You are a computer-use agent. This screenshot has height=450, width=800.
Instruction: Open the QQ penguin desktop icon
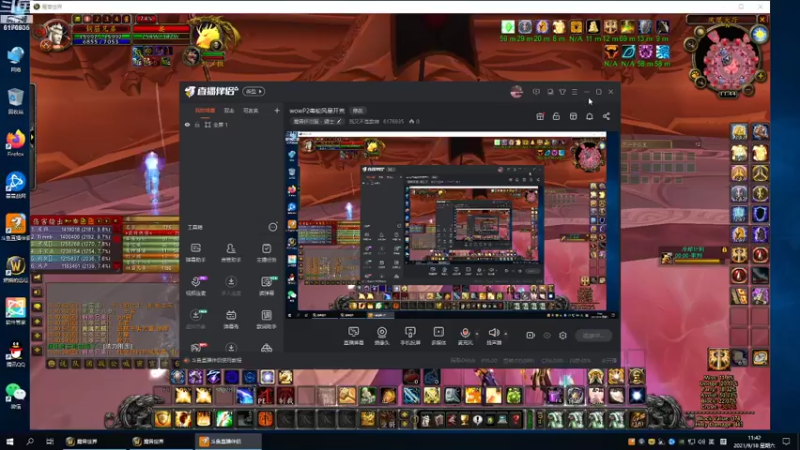click(16, 354)
